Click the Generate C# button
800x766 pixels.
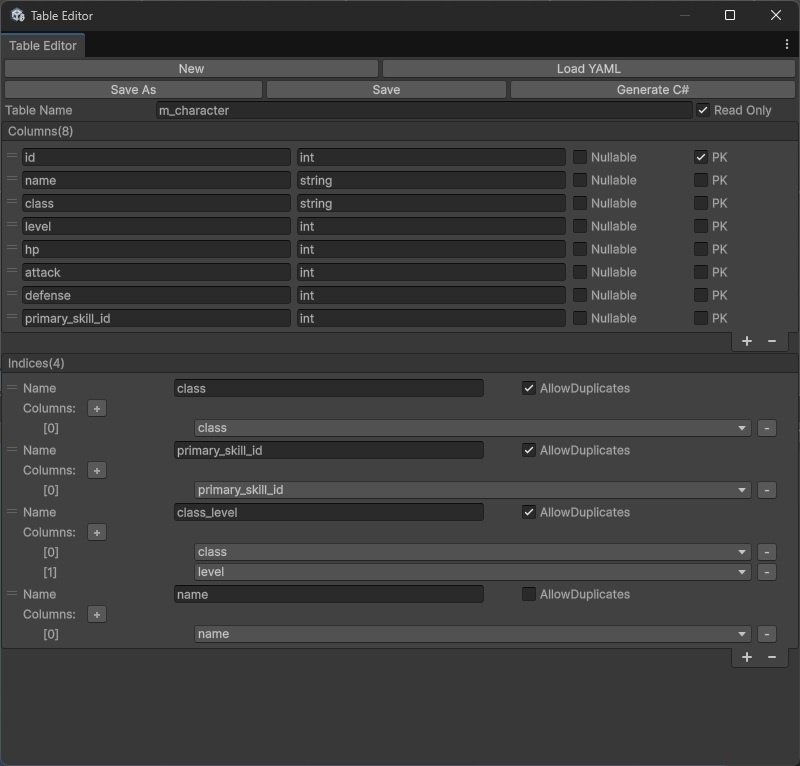point(653,90)
